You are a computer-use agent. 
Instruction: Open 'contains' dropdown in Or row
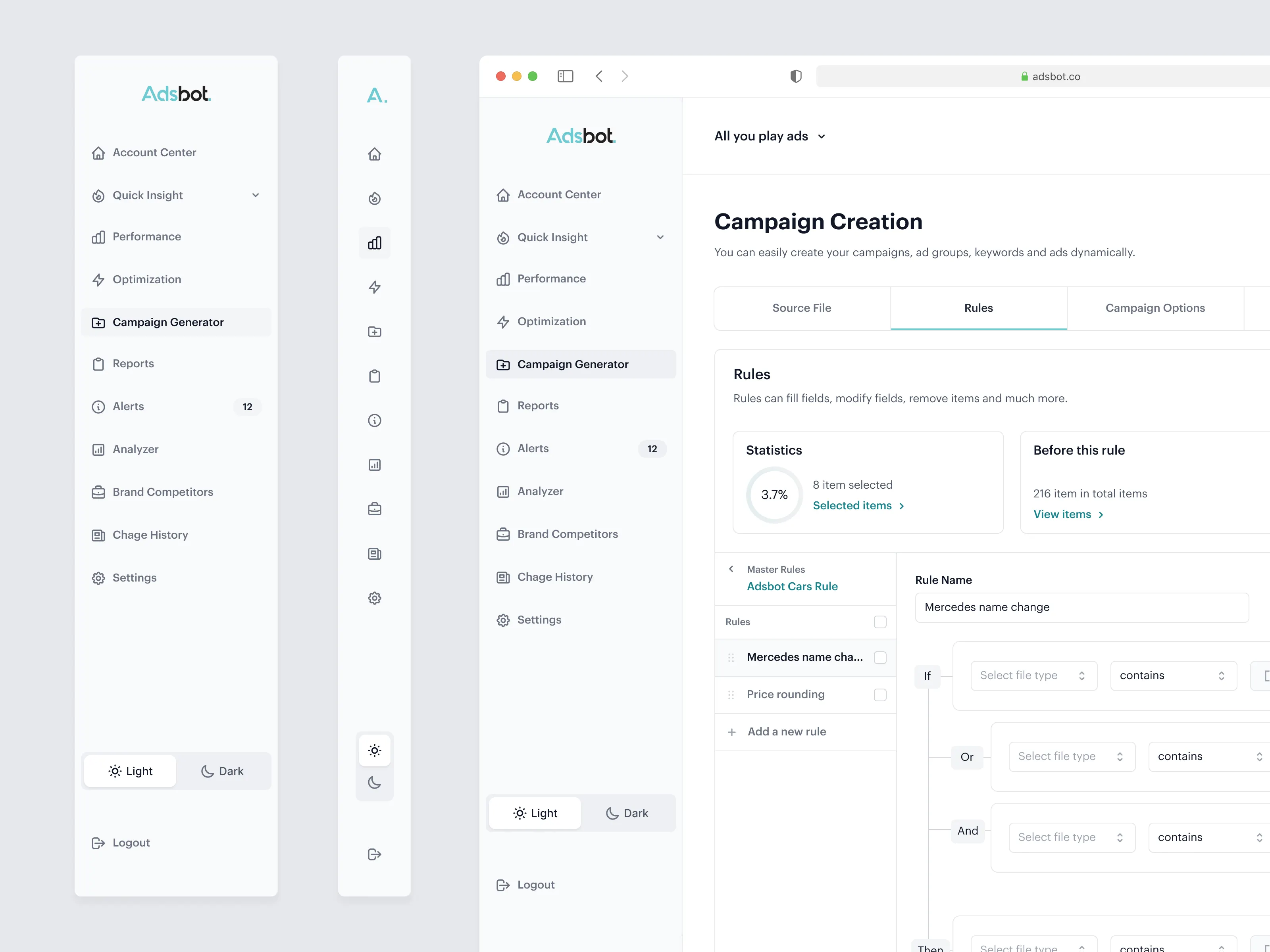(1209, 756)
